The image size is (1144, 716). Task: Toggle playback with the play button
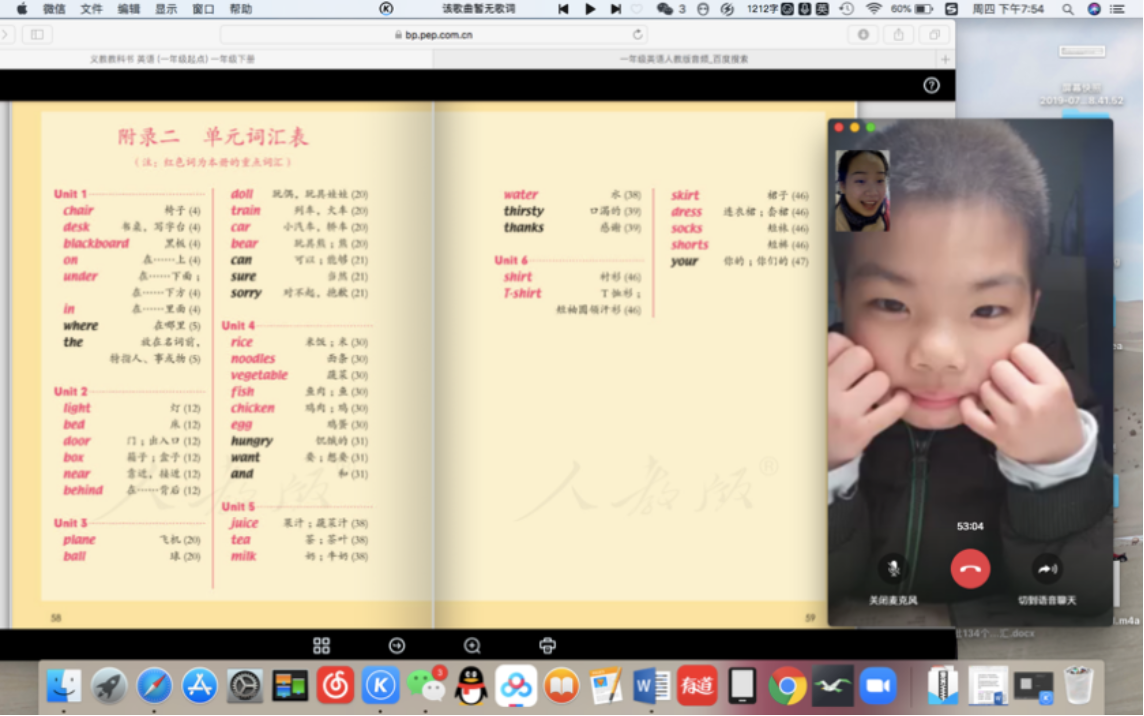click(x=589, y=8)
